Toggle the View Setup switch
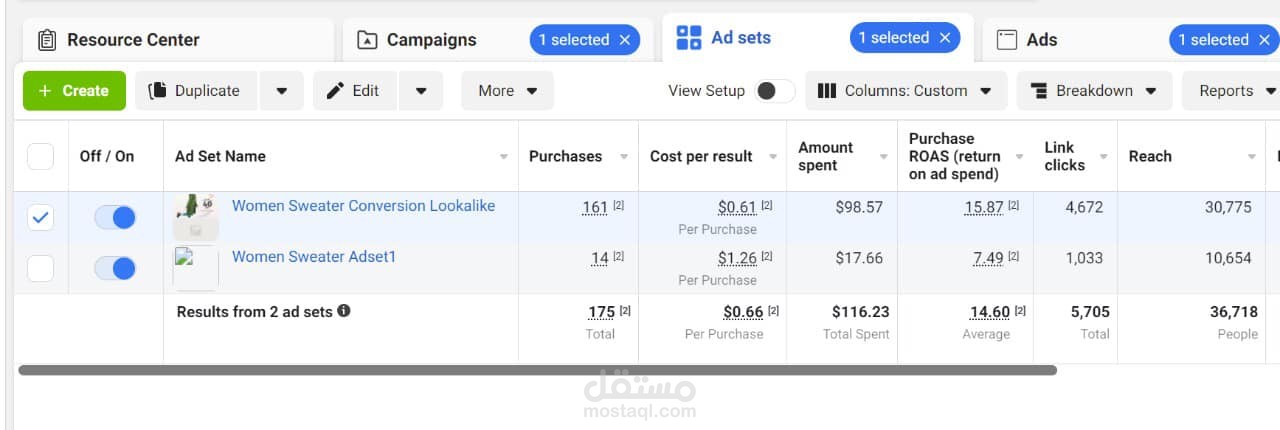 [774, 91]
